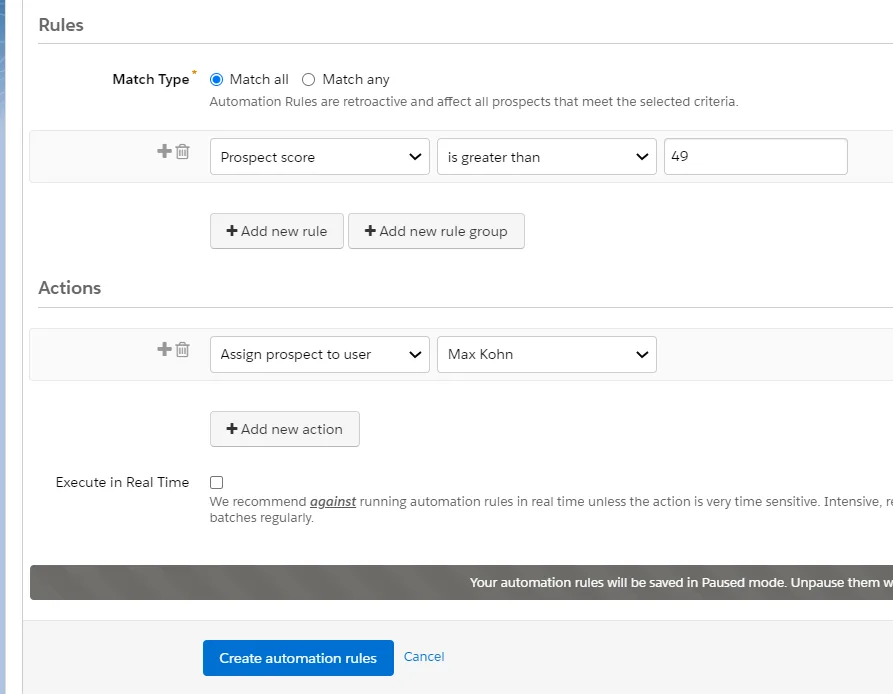Click the Actions section heading
The width and height of the screenshot is (893, 694).
[x=69, y=288]
